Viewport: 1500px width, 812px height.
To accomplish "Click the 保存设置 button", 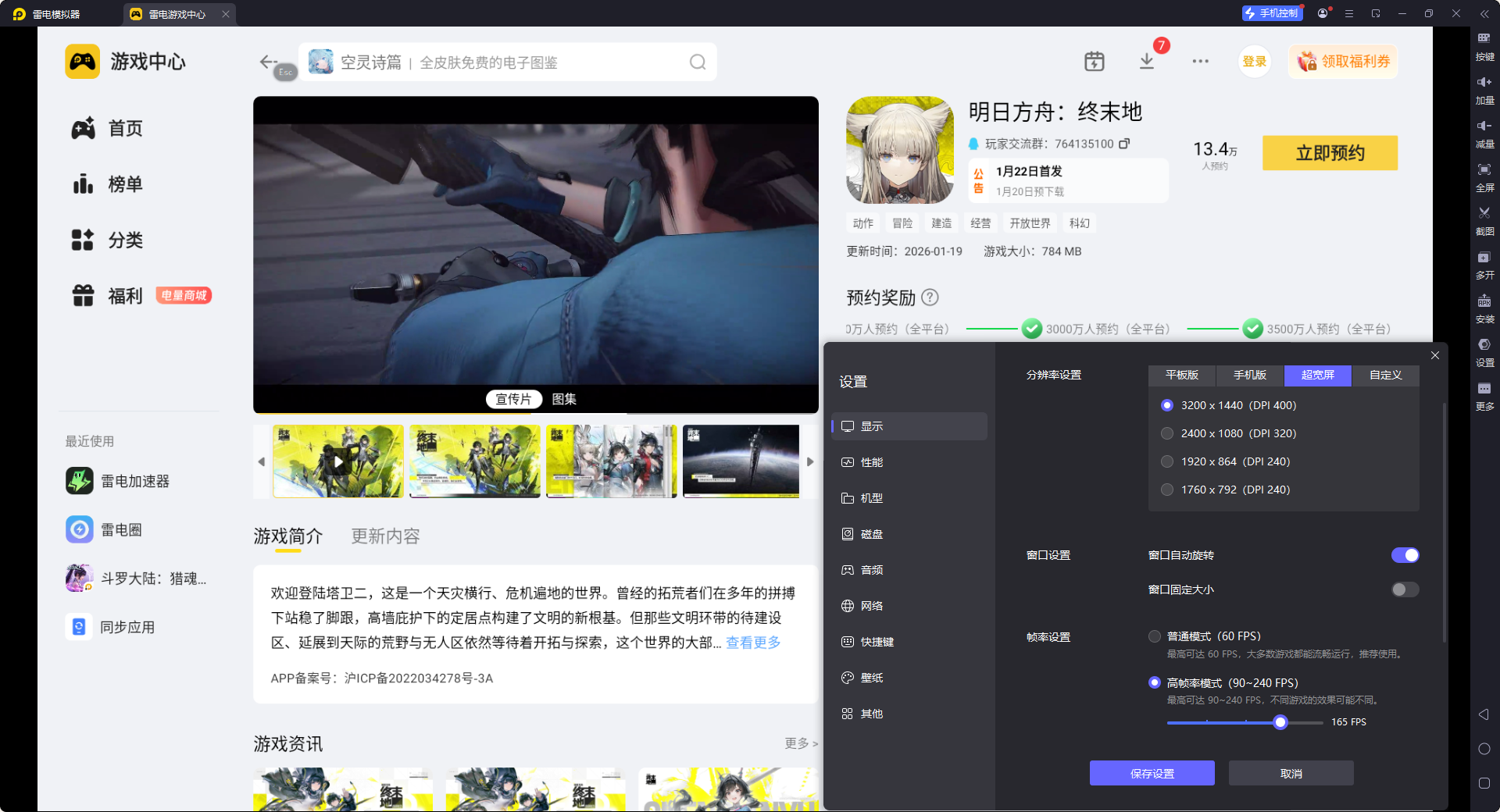I will (1152, 773).
